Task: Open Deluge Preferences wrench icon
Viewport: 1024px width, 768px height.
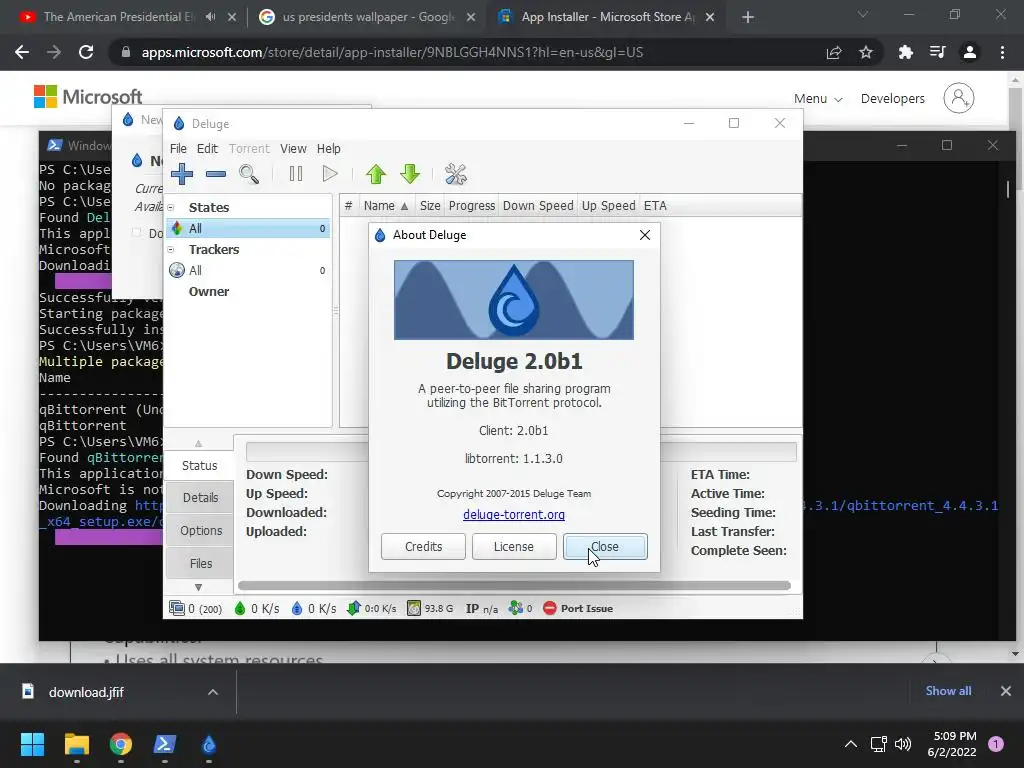Action: pyautogui.click(x=456, y=174)
